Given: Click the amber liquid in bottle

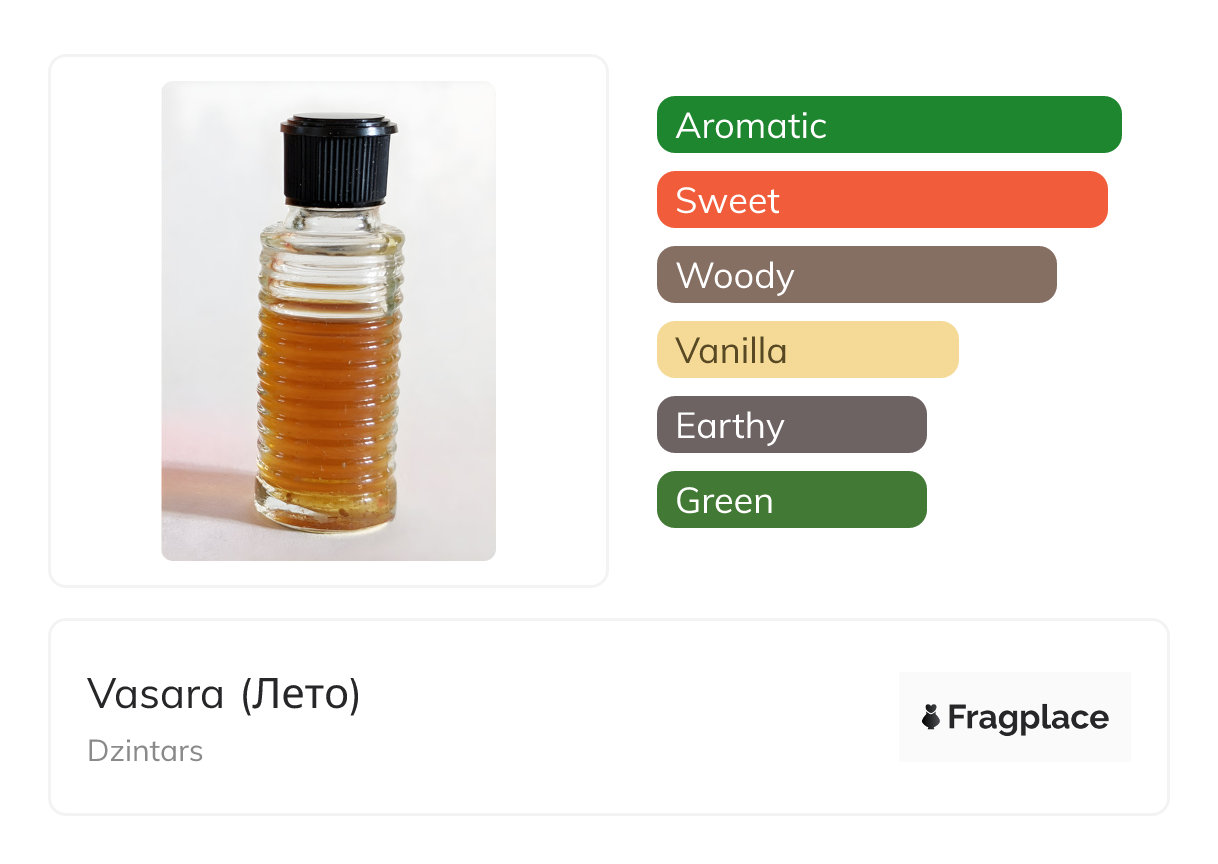Looking at the screenshot, I should (328, 400).
